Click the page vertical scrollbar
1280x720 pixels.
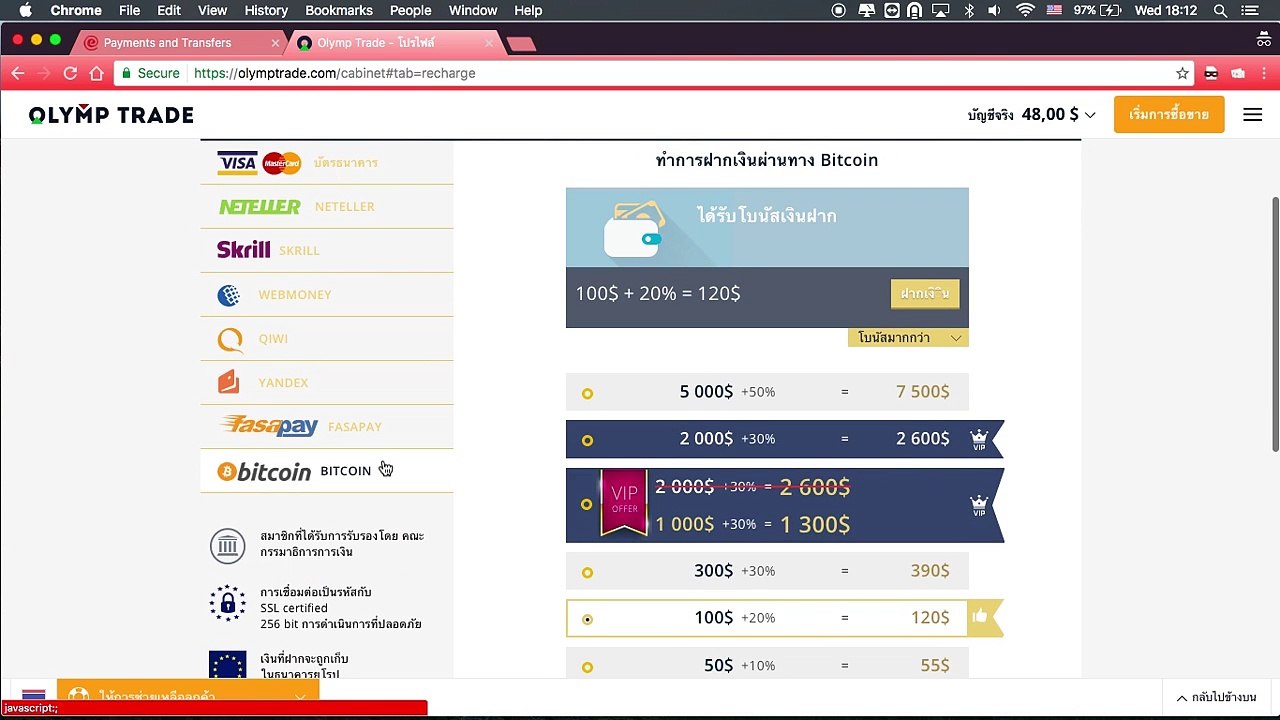point(1274,322)
